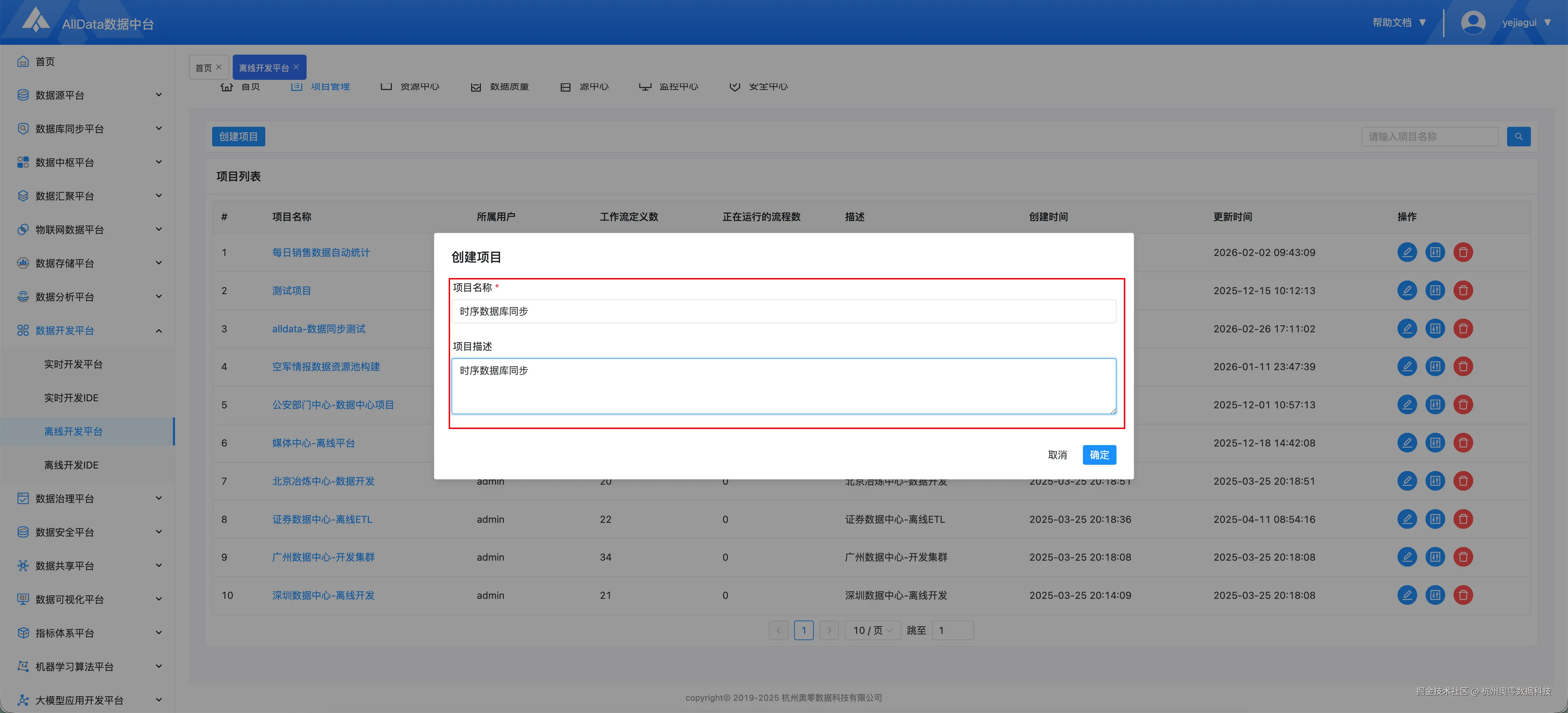Click middle settings icon for 广州数据中心-开发集群 row
The width and height of the screenshot is (1568, 713).
click(1435, 556)
